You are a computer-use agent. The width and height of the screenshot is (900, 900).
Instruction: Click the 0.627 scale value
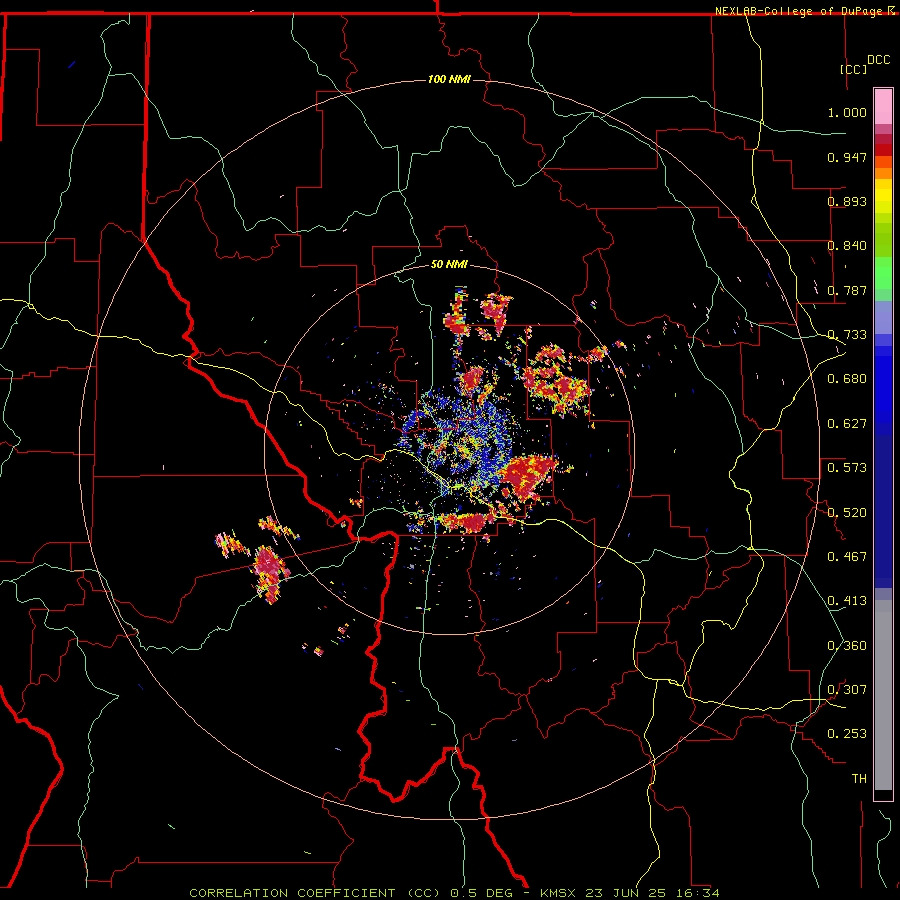click(x=847, y=424)
